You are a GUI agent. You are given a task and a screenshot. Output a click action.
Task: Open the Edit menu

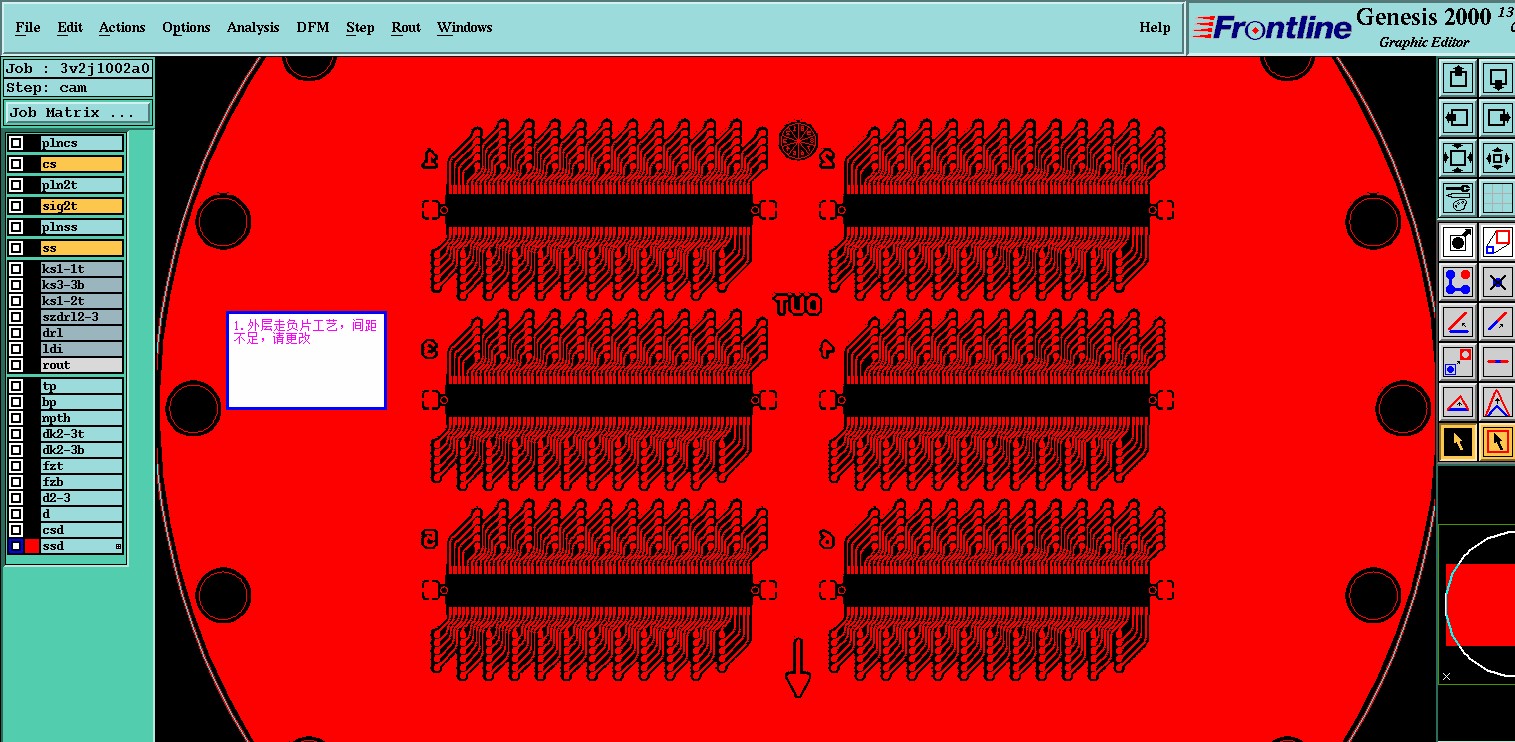[x=70, y=27]
